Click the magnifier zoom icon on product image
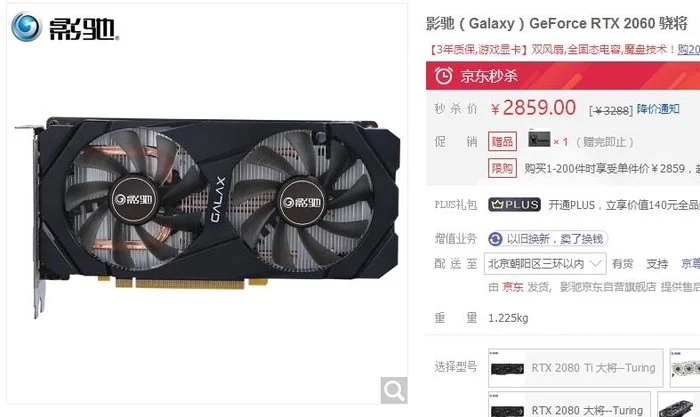 pos(394,390)
